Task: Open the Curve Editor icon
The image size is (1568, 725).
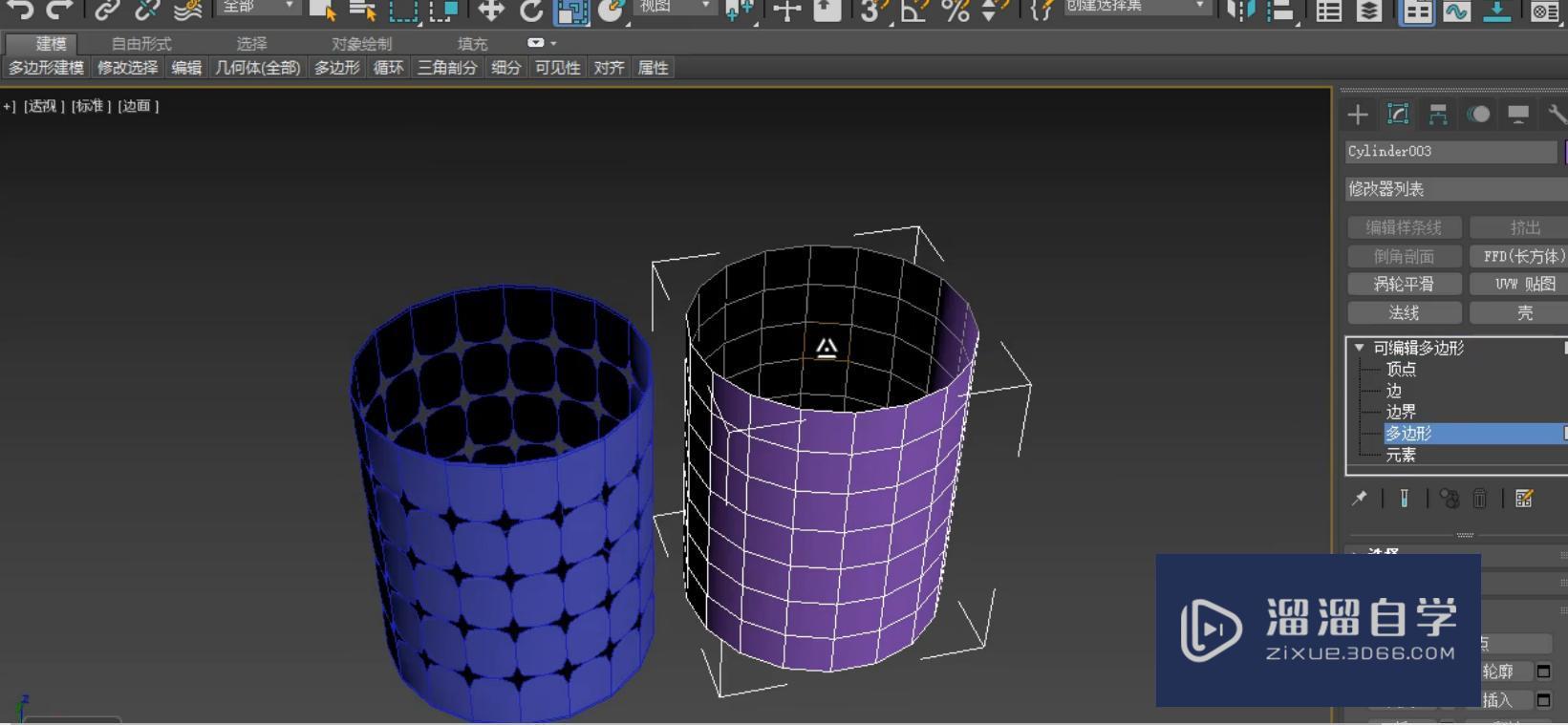Action: click(1456, 10)
